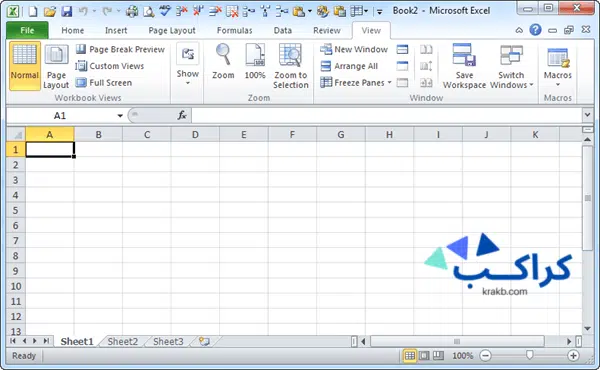Open the Zoom magnifier dialog button
Image resolution: width=600 pixels, height=370 pixels.
click(x=223, y=61)
